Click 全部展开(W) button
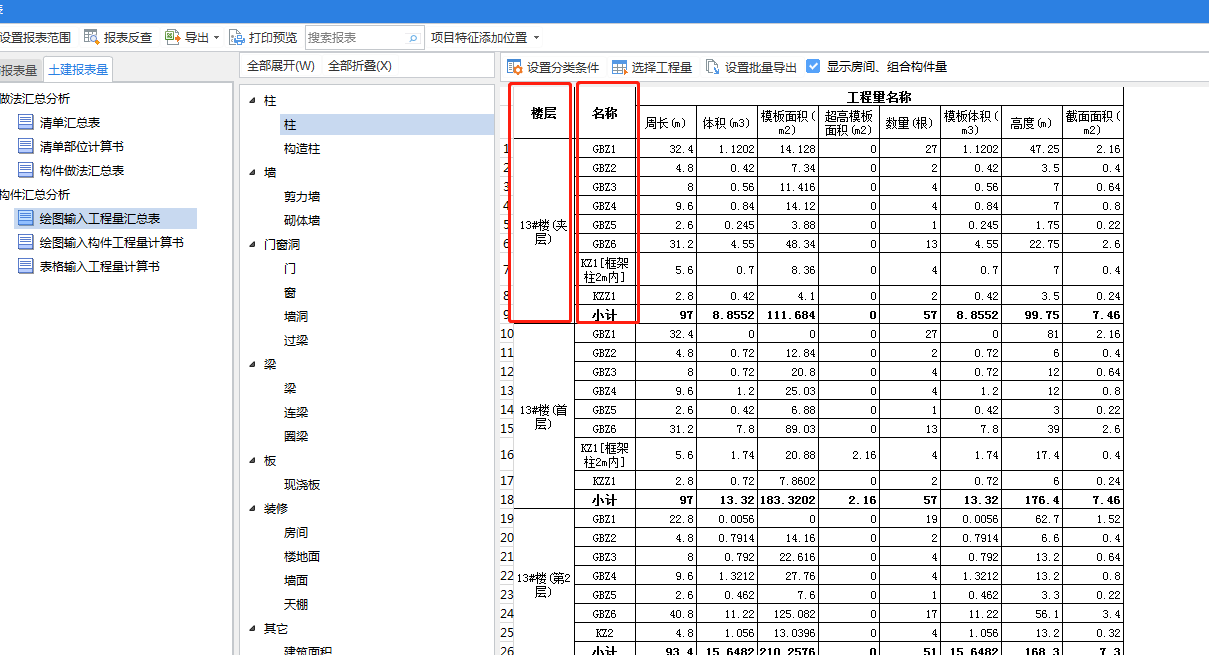 click(281, 66)
